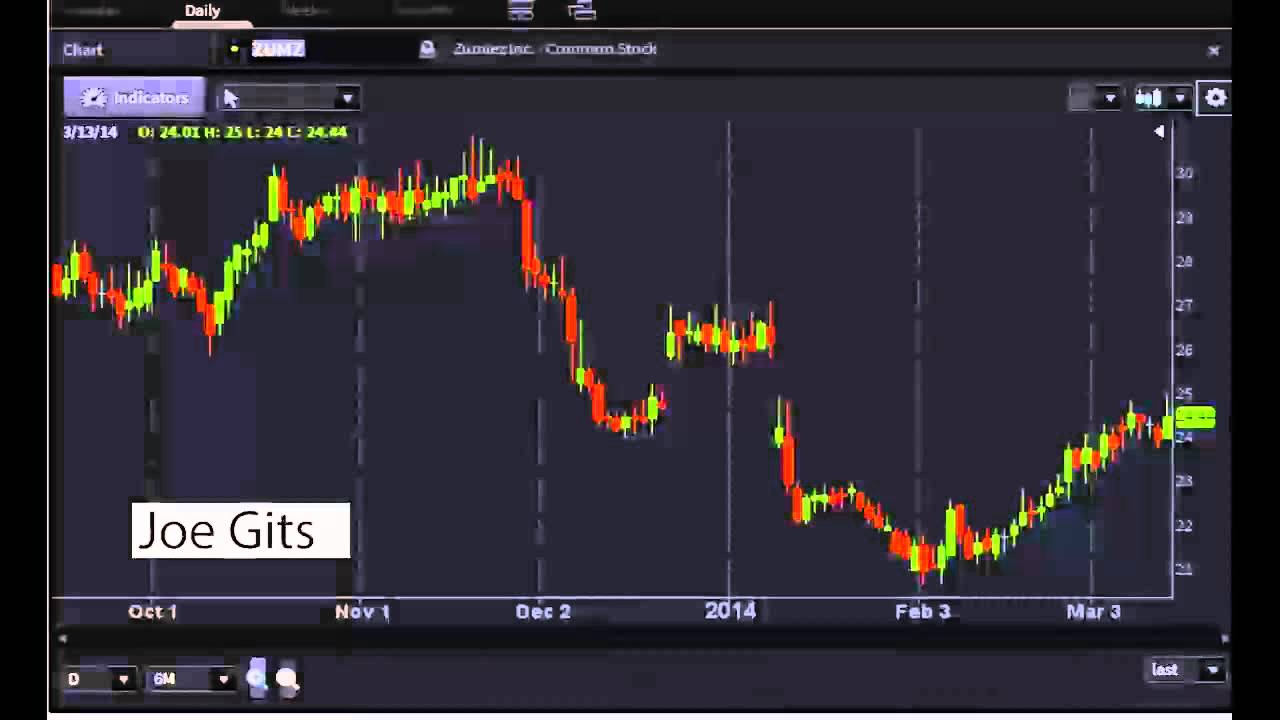
Task: Click the 3/13/14 date readout
Action: pyautogui.click(x=90, y=132)
